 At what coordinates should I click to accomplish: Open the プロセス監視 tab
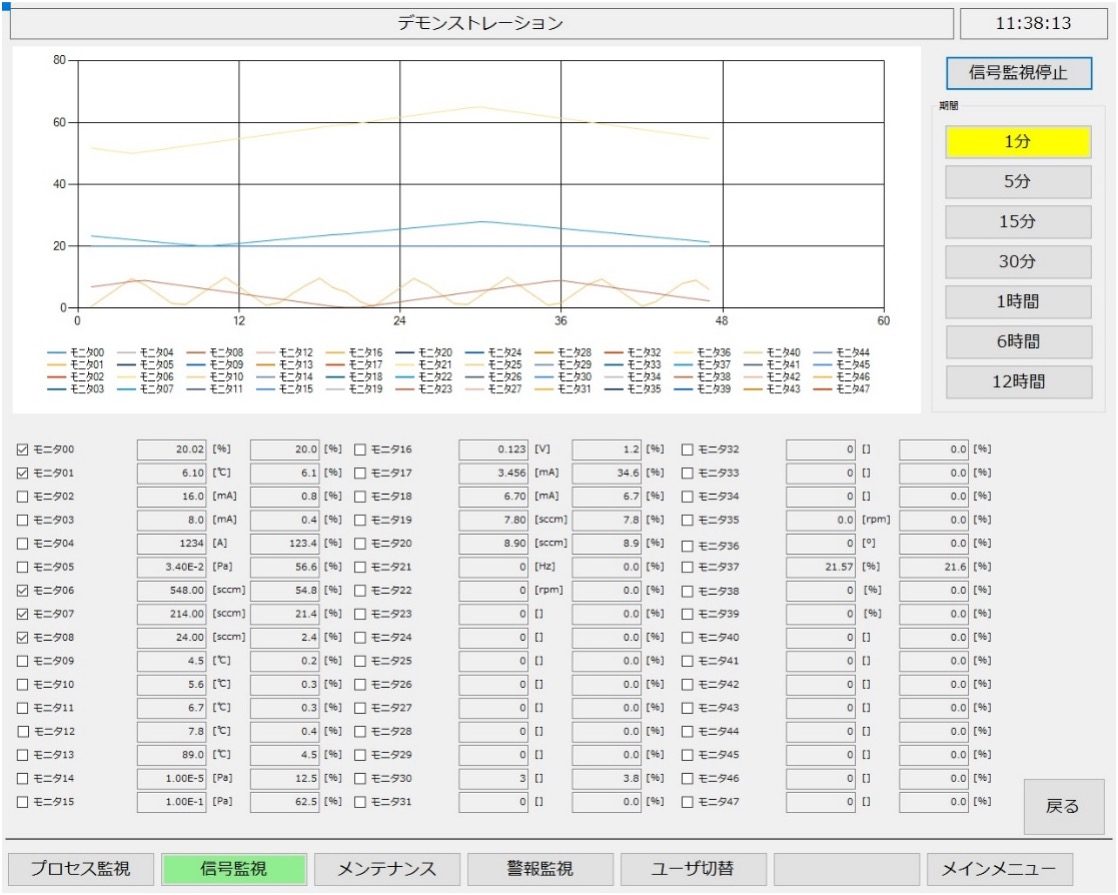(x=81, y=869)
